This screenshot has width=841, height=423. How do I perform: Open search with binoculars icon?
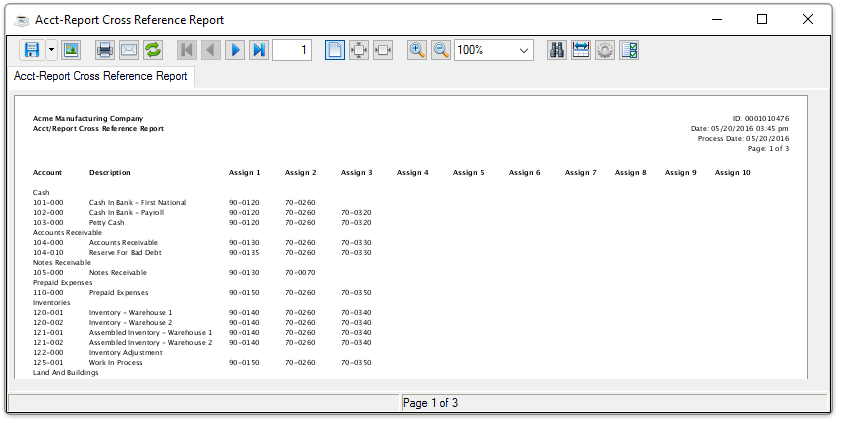click(558, 50)
